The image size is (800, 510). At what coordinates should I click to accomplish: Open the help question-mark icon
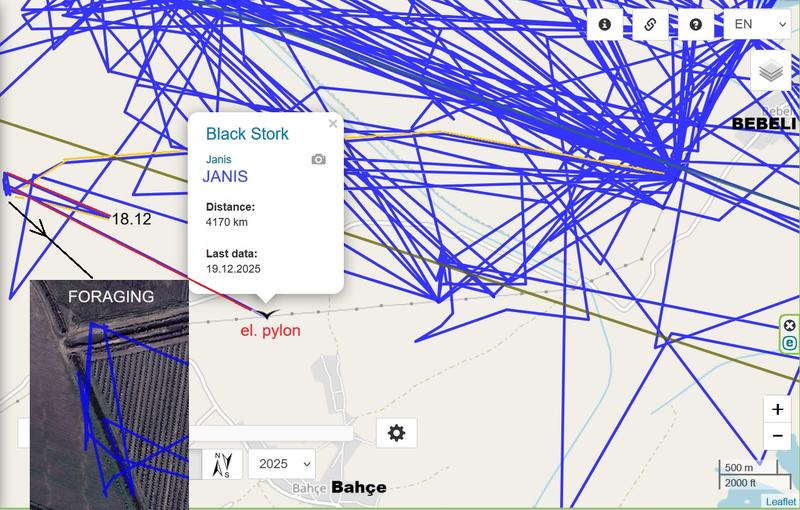click(x=695, y=24)
